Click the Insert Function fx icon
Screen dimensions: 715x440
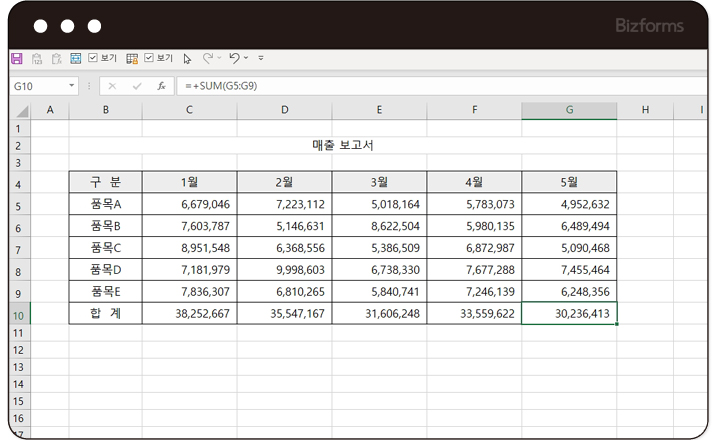[x=161, y=86]
